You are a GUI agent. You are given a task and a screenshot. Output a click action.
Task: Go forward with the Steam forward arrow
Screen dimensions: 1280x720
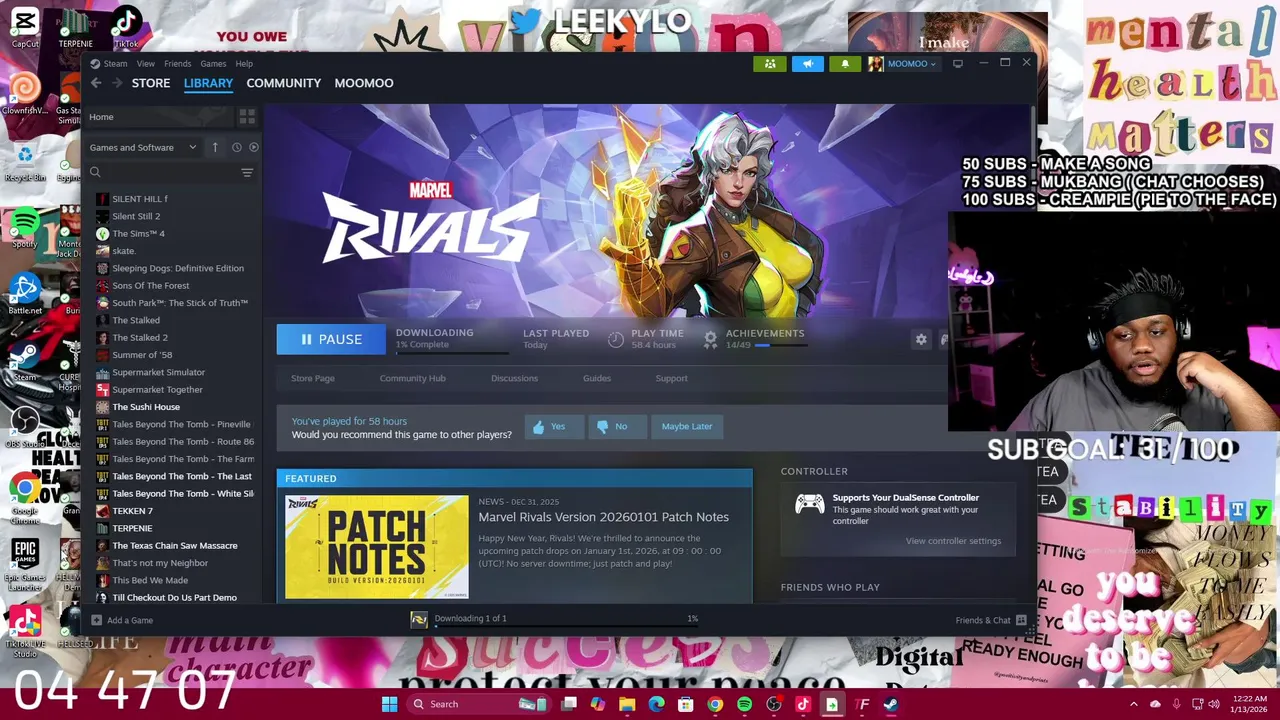pyautogui.click(x=117, y=83)
